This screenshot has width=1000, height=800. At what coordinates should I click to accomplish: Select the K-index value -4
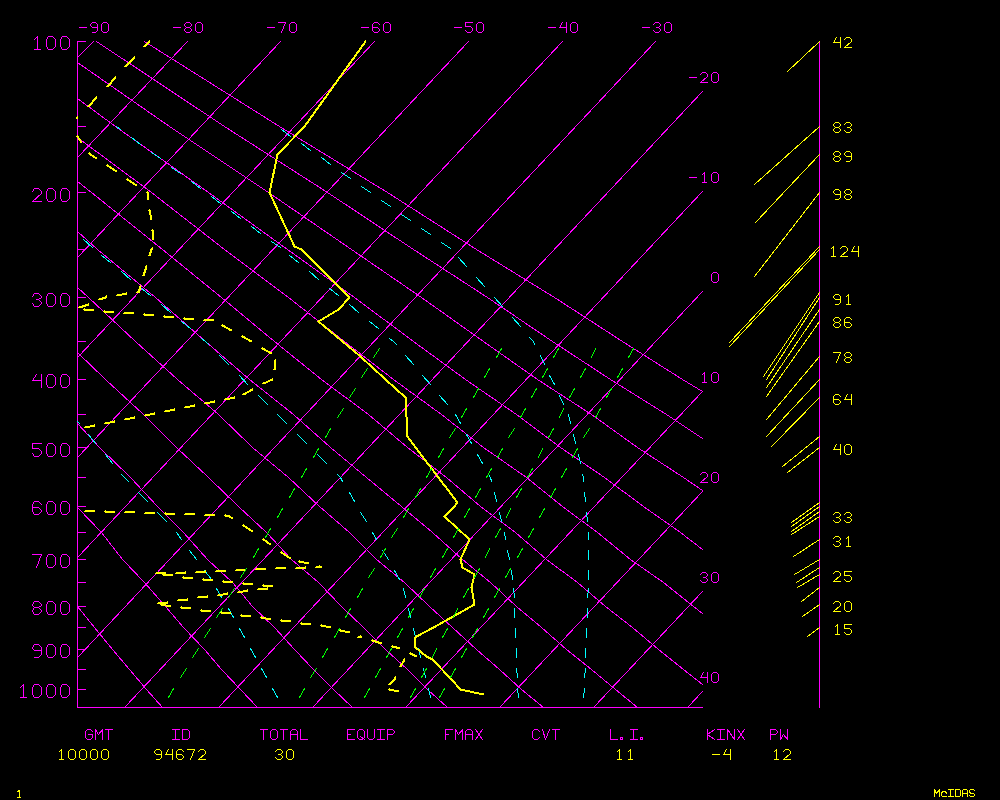tap(721, 755)
